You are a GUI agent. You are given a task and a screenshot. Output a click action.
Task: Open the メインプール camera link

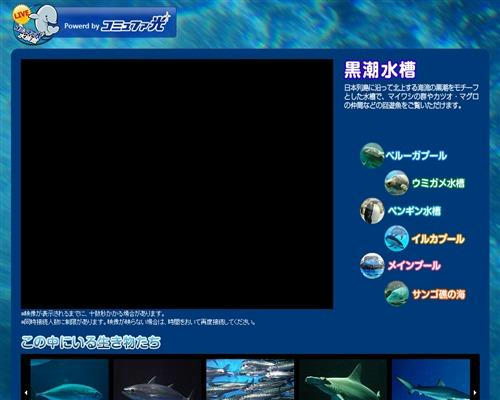(x=414, y=266)
